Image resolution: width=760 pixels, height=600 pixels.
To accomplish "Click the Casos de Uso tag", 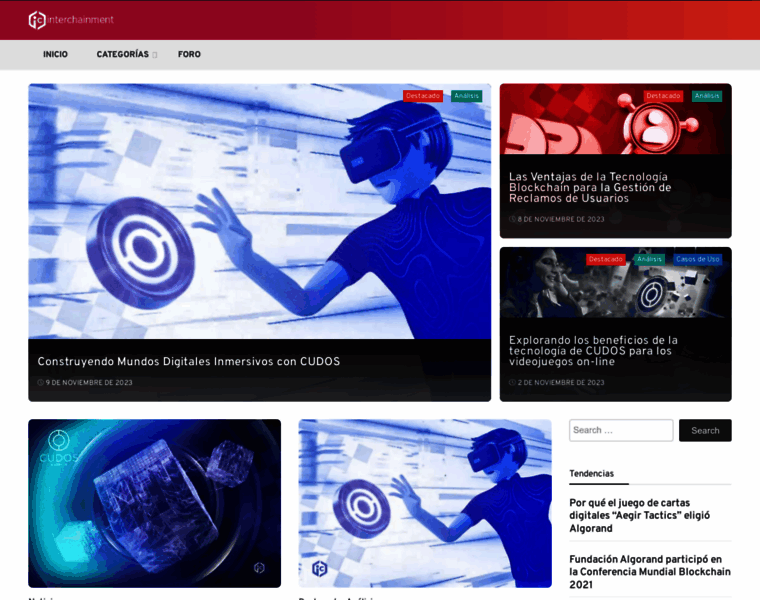I will [x=697, y=259].
